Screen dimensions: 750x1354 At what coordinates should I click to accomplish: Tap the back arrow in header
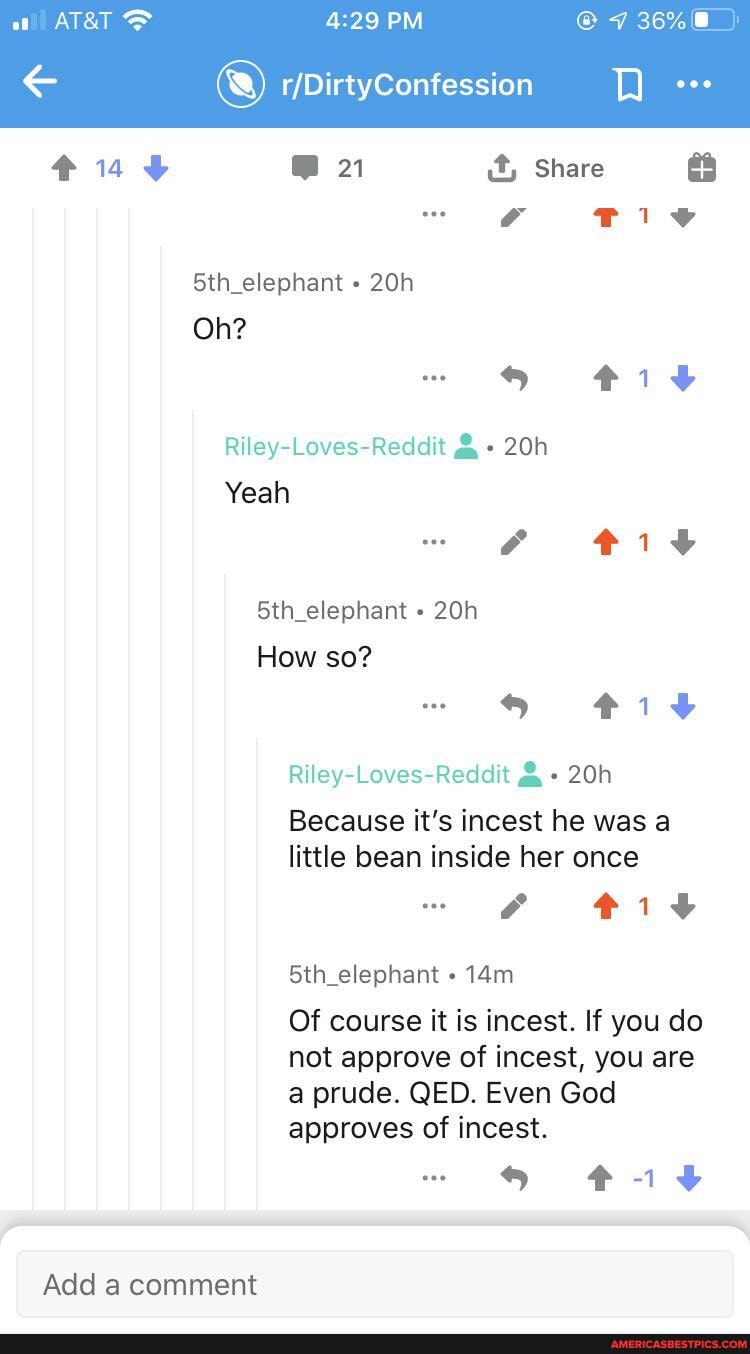point(40,83)
